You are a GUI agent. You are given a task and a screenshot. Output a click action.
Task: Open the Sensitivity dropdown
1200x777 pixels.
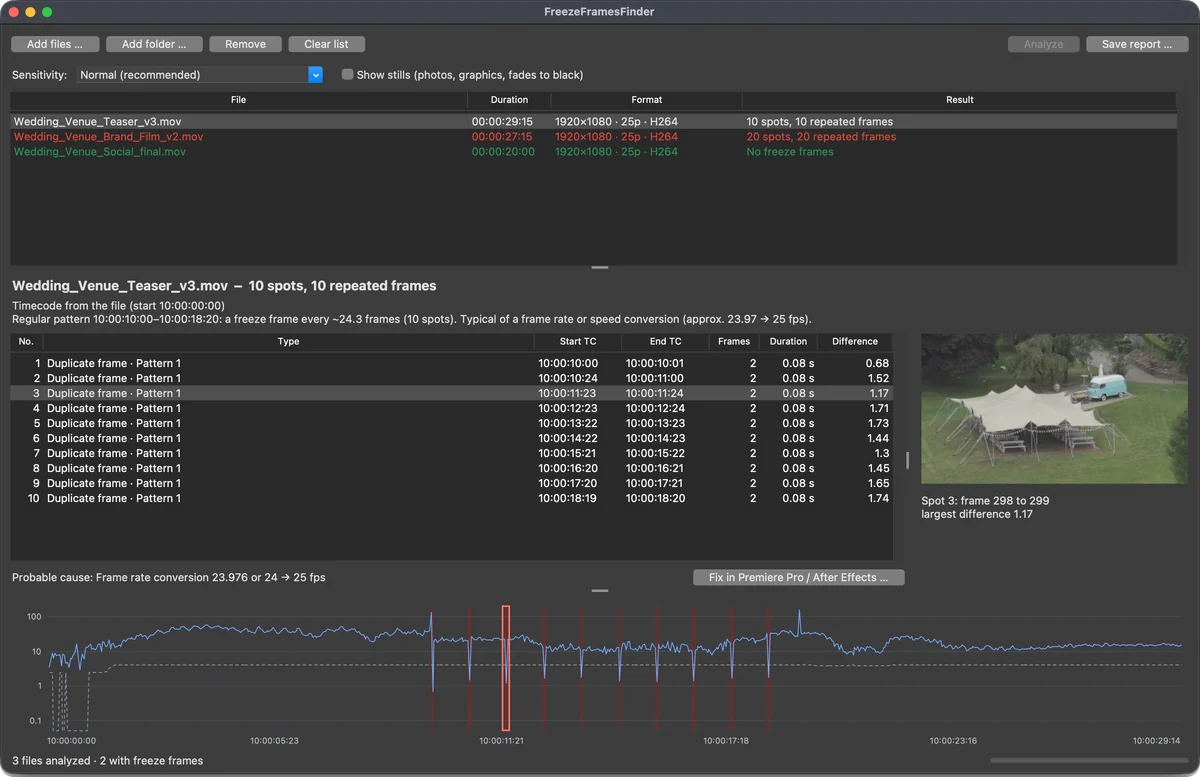pos(200,75)
